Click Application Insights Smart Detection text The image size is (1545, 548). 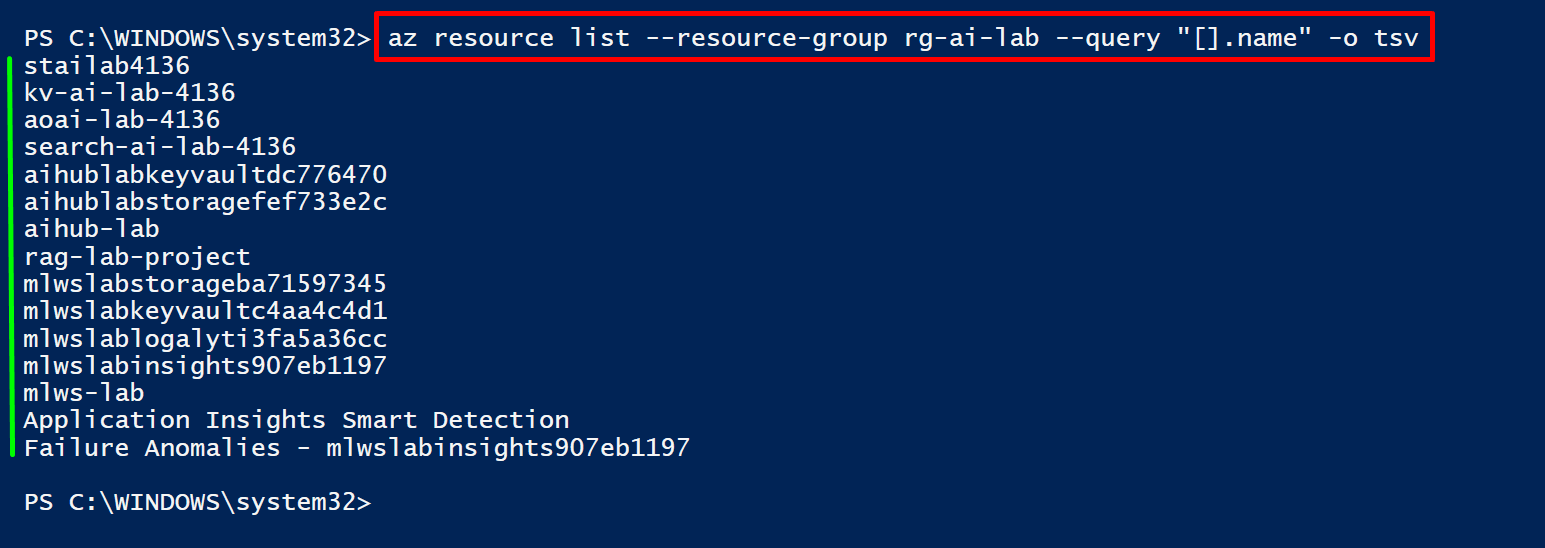coord(296,420)
